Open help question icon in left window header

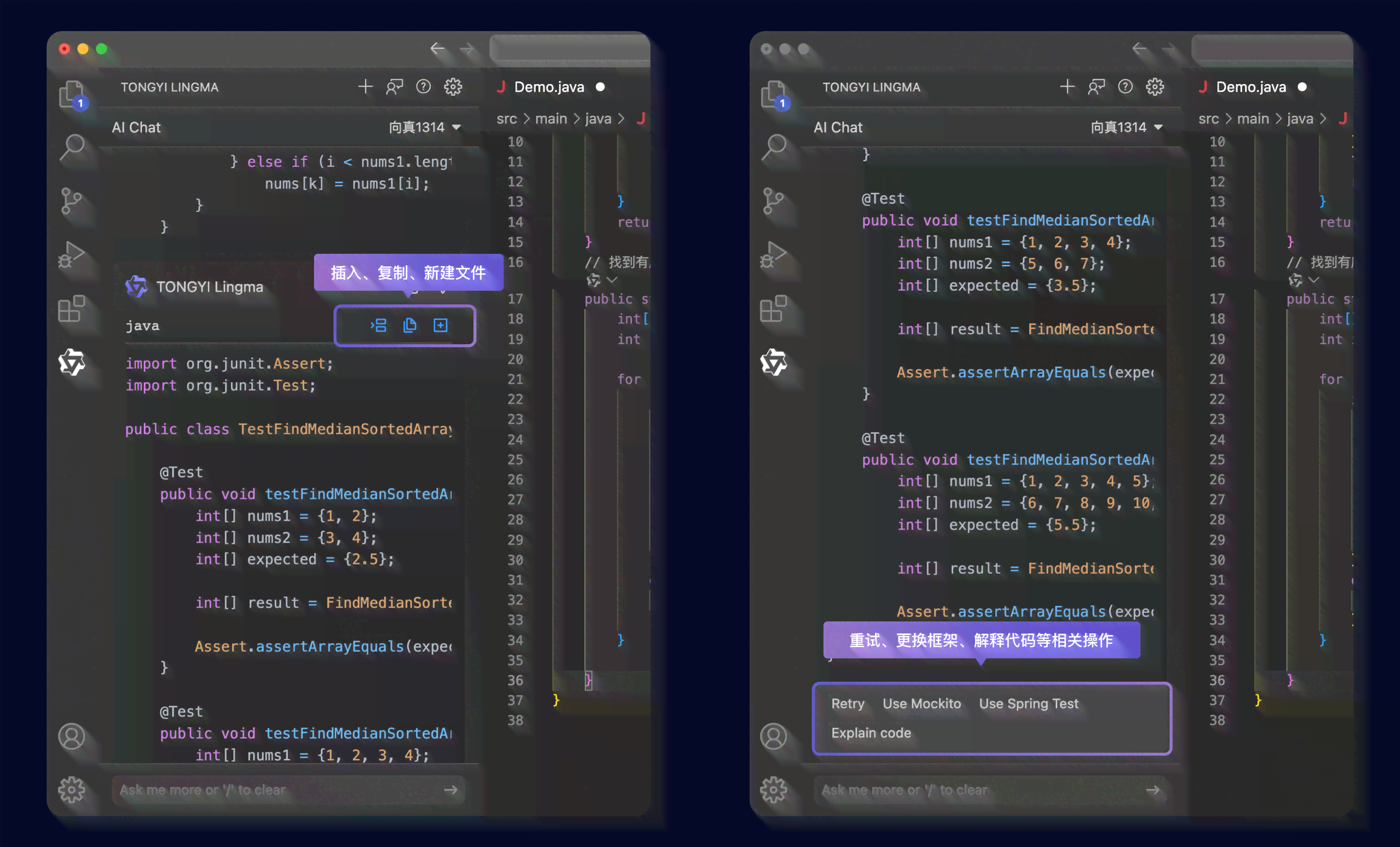coord(423,87)
